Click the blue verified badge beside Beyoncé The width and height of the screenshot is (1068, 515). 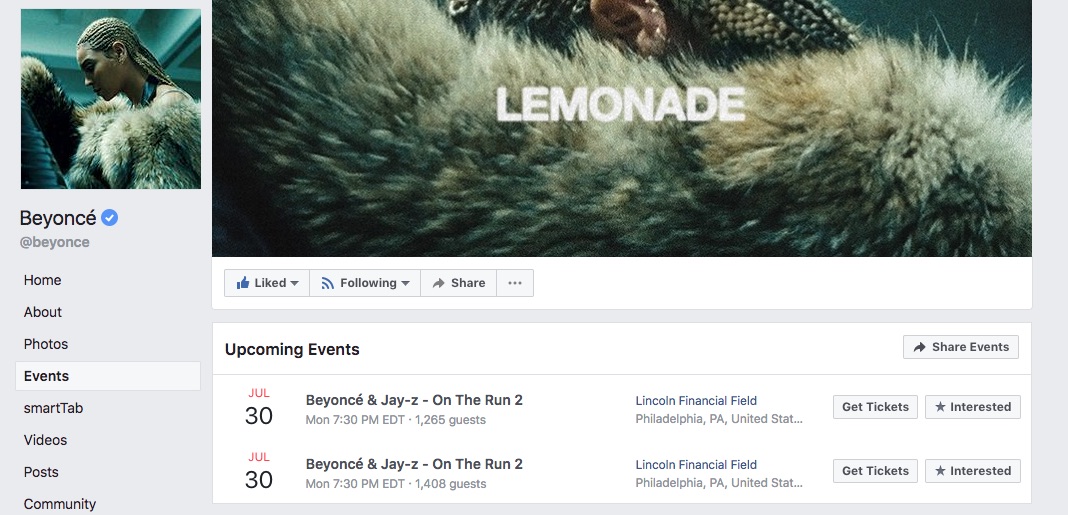pyautogui.click(x=110, y=218)
